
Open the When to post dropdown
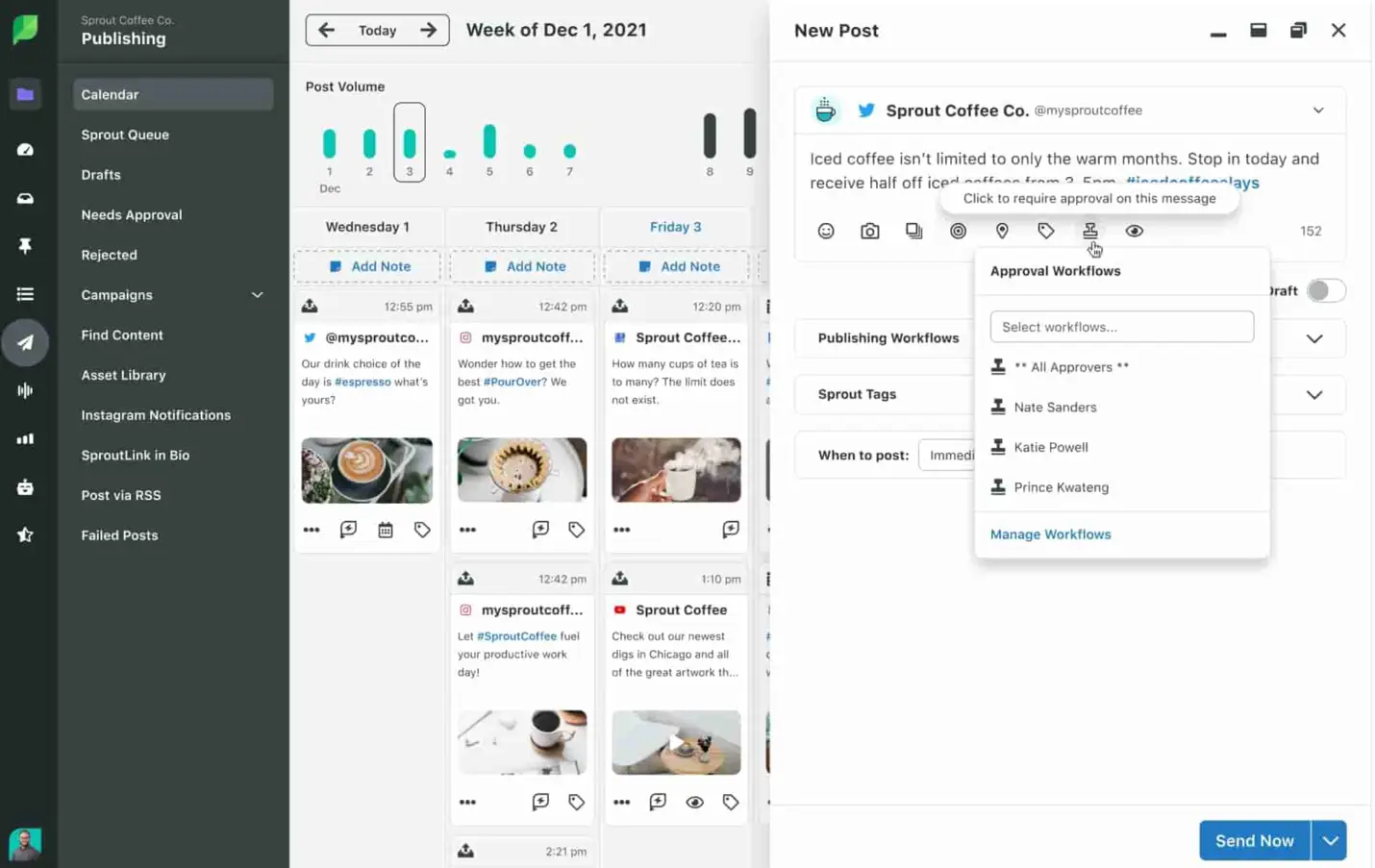[x=947, y=455]
